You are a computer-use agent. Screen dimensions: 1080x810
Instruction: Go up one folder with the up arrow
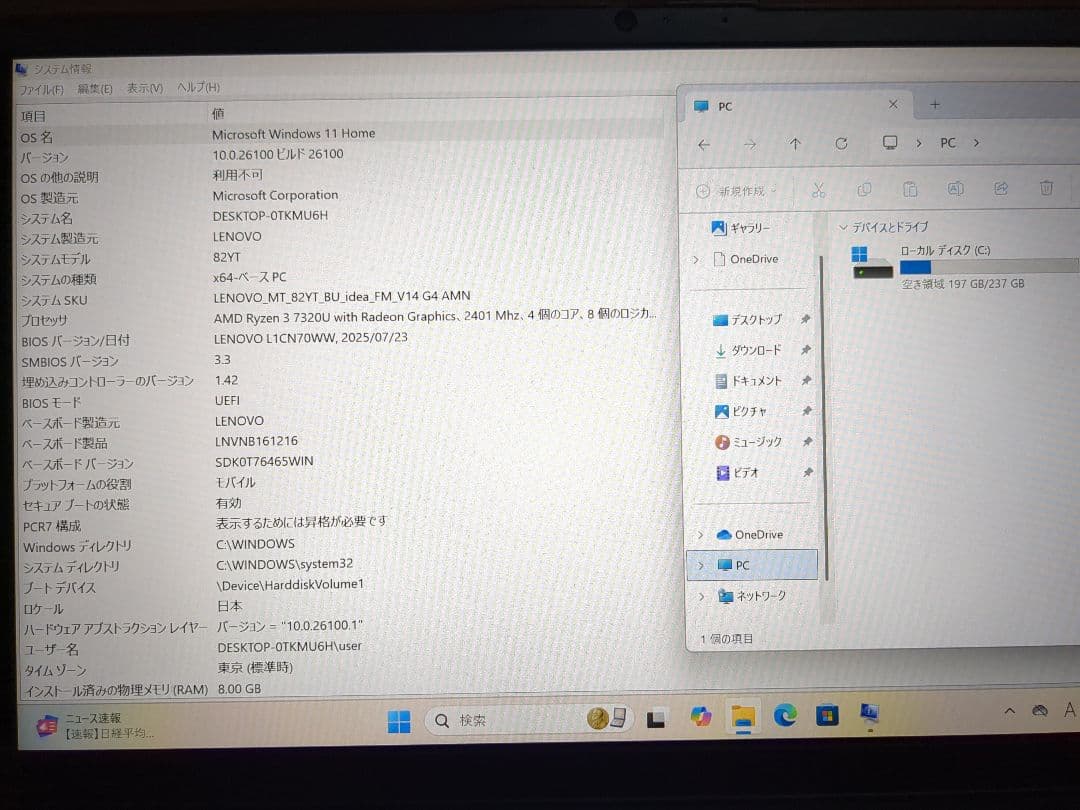coord(795,144)
